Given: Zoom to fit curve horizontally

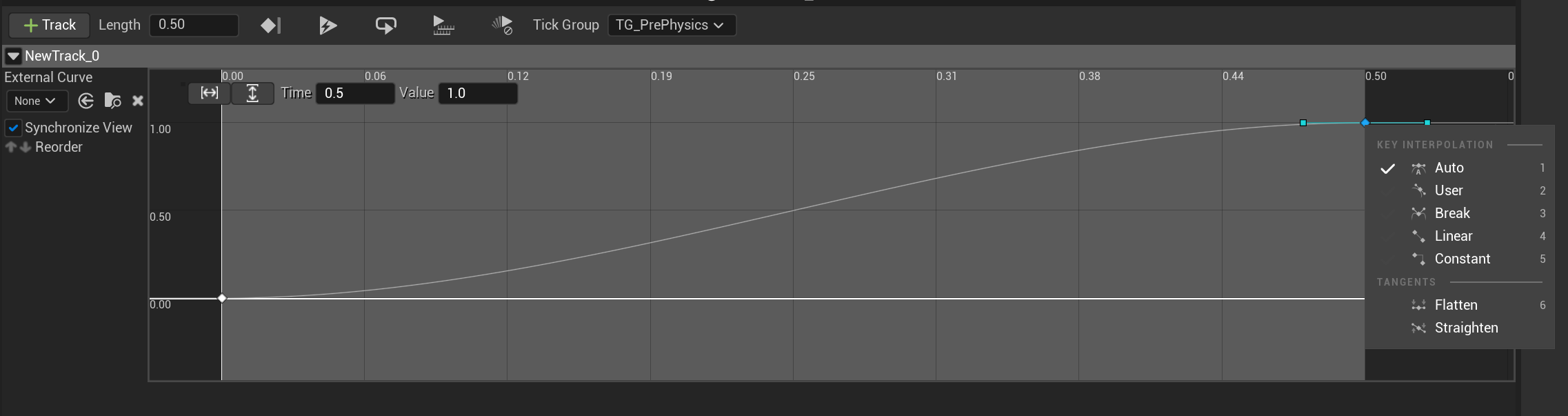Looking at the screenshot, I should click(209, 92).
